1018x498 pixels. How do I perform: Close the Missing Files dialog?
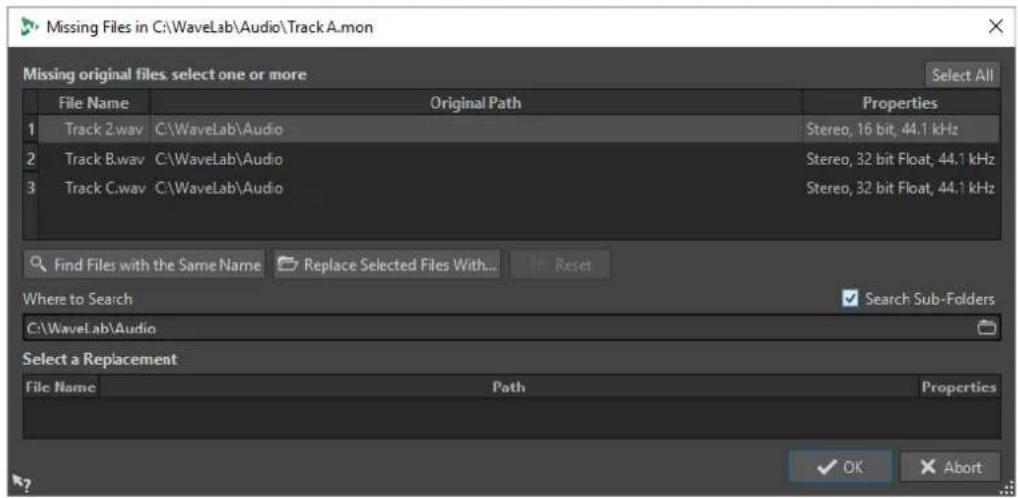[995, 27]
